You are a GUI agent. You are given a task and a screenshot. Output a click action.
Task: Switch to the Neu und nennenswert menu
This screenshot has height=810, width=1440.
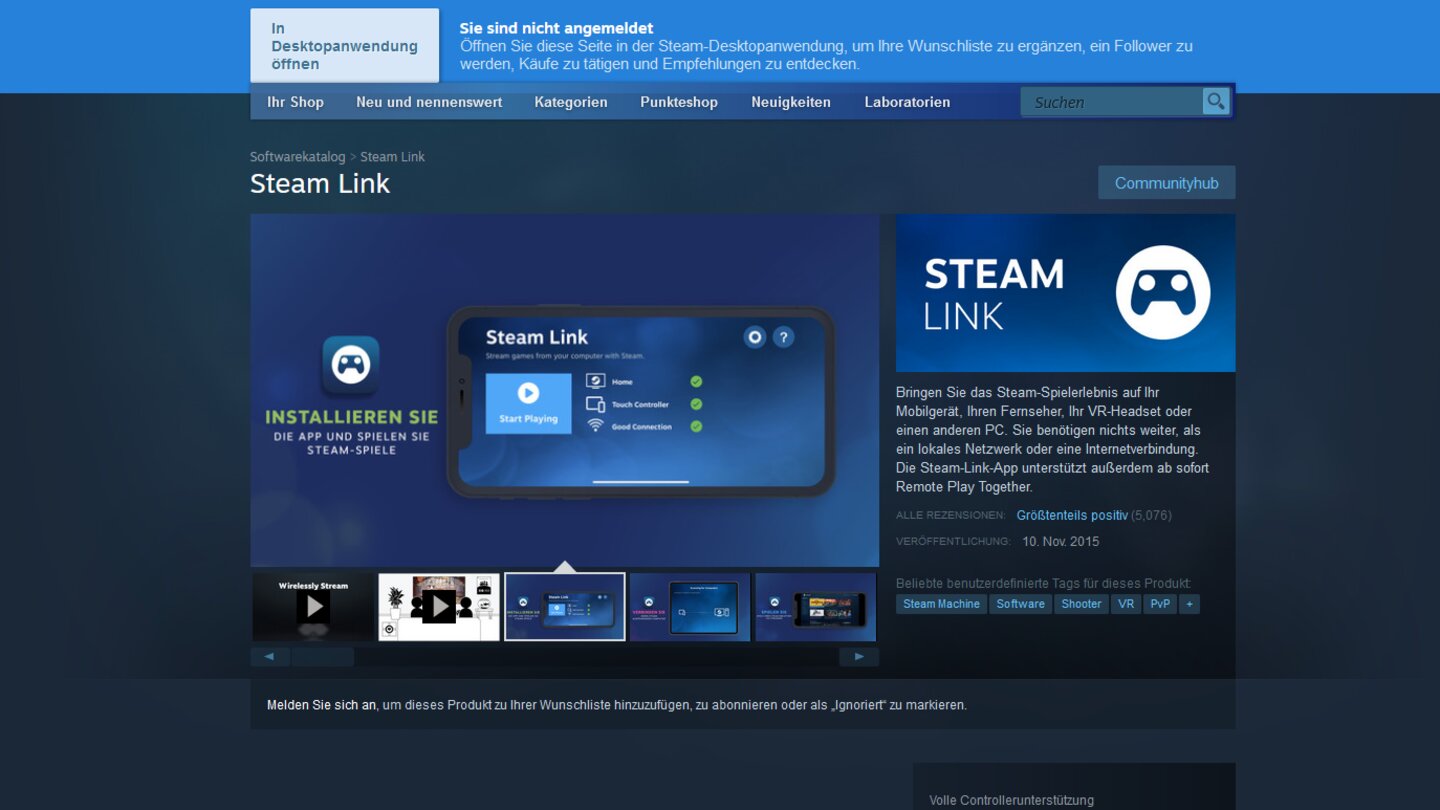coord(429,101)
